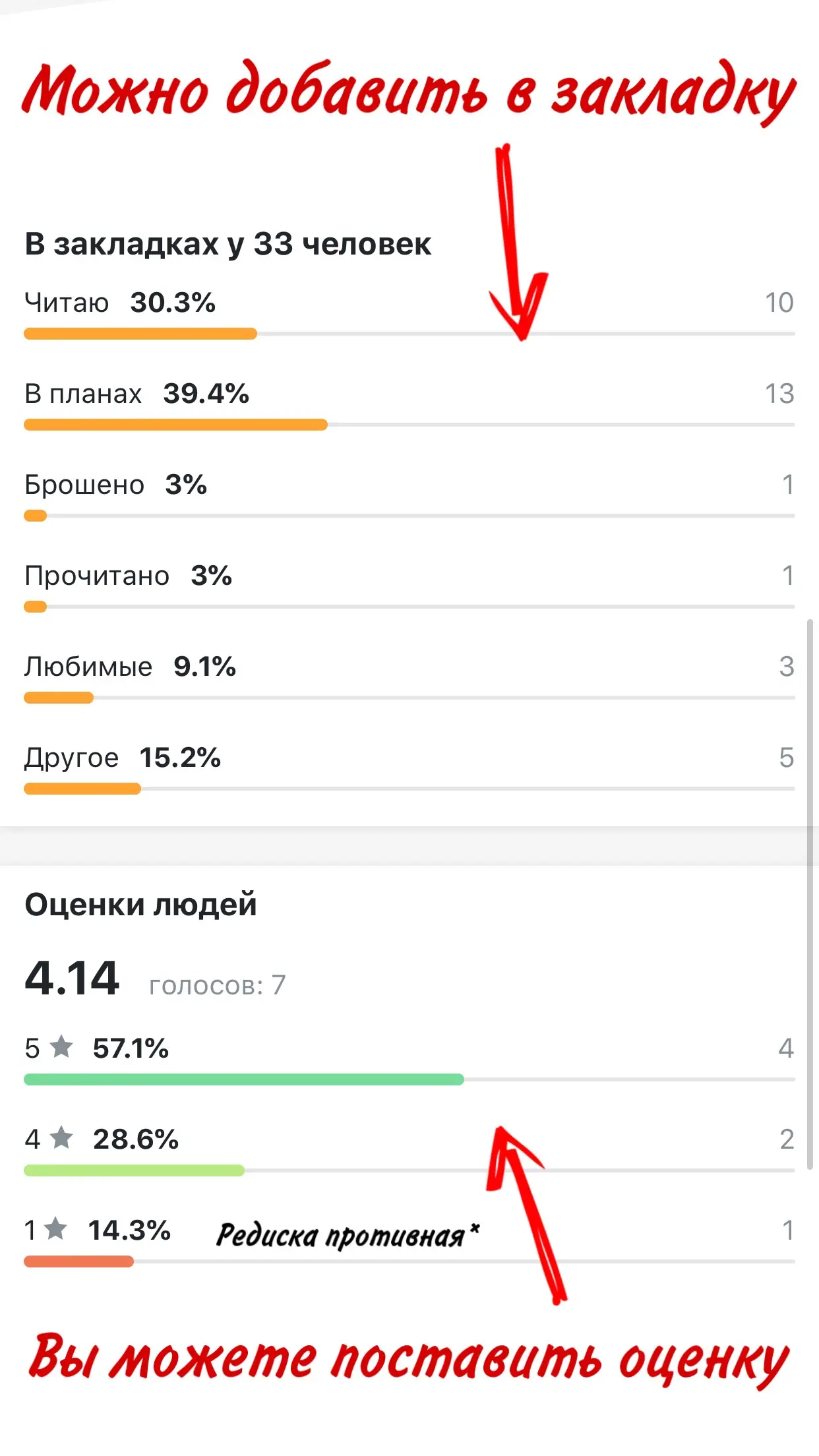Screen dimensions: 819x1456
Task: Tap the Оценки людей heading
Action: tap(140, 905)
